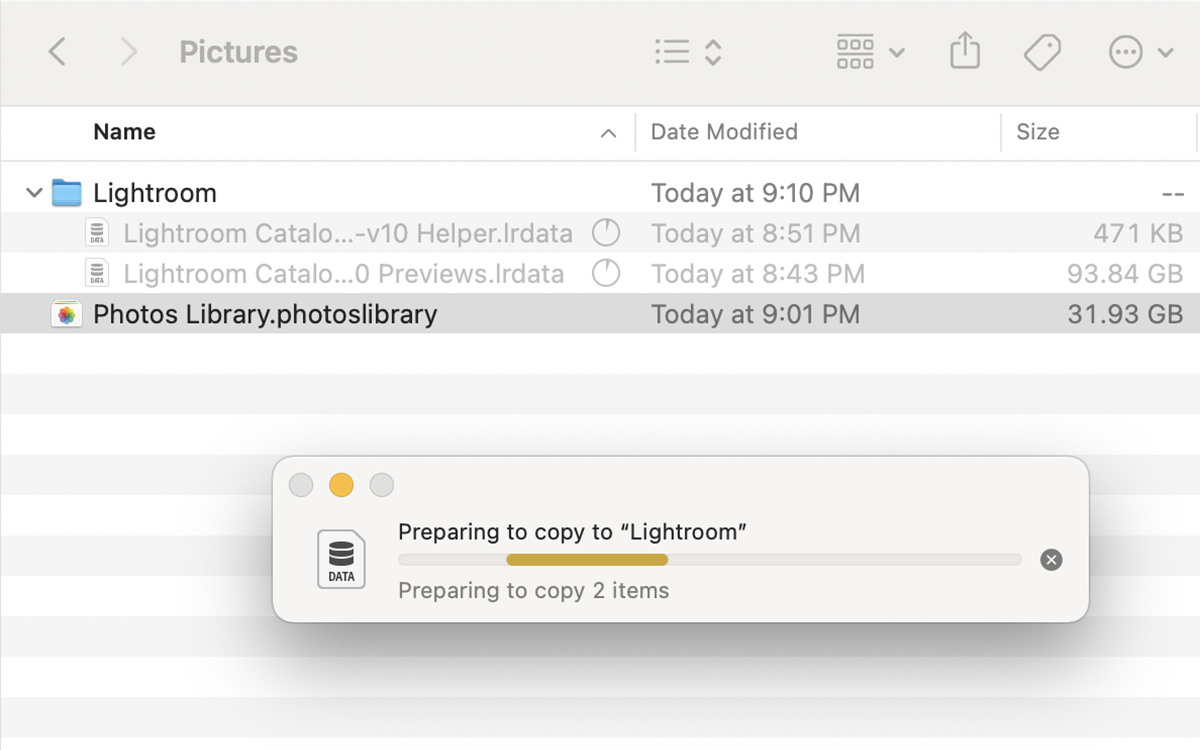The height and width of the screenshot is (750, 1200).
Task: Click copy progress clock on Helper.lrdata row
Action: point(606,234)
